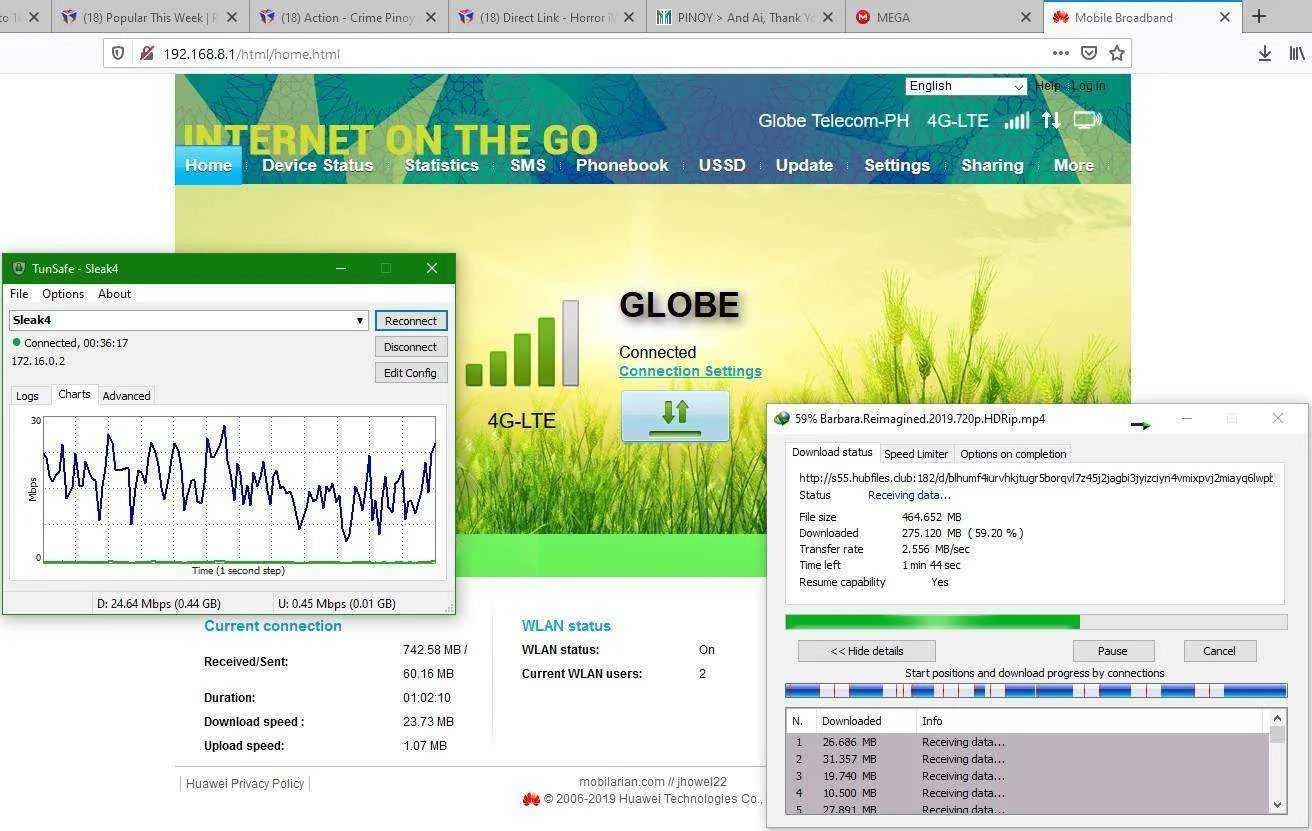
Task: Go to the Update page
Action: [x=804, y=166]
